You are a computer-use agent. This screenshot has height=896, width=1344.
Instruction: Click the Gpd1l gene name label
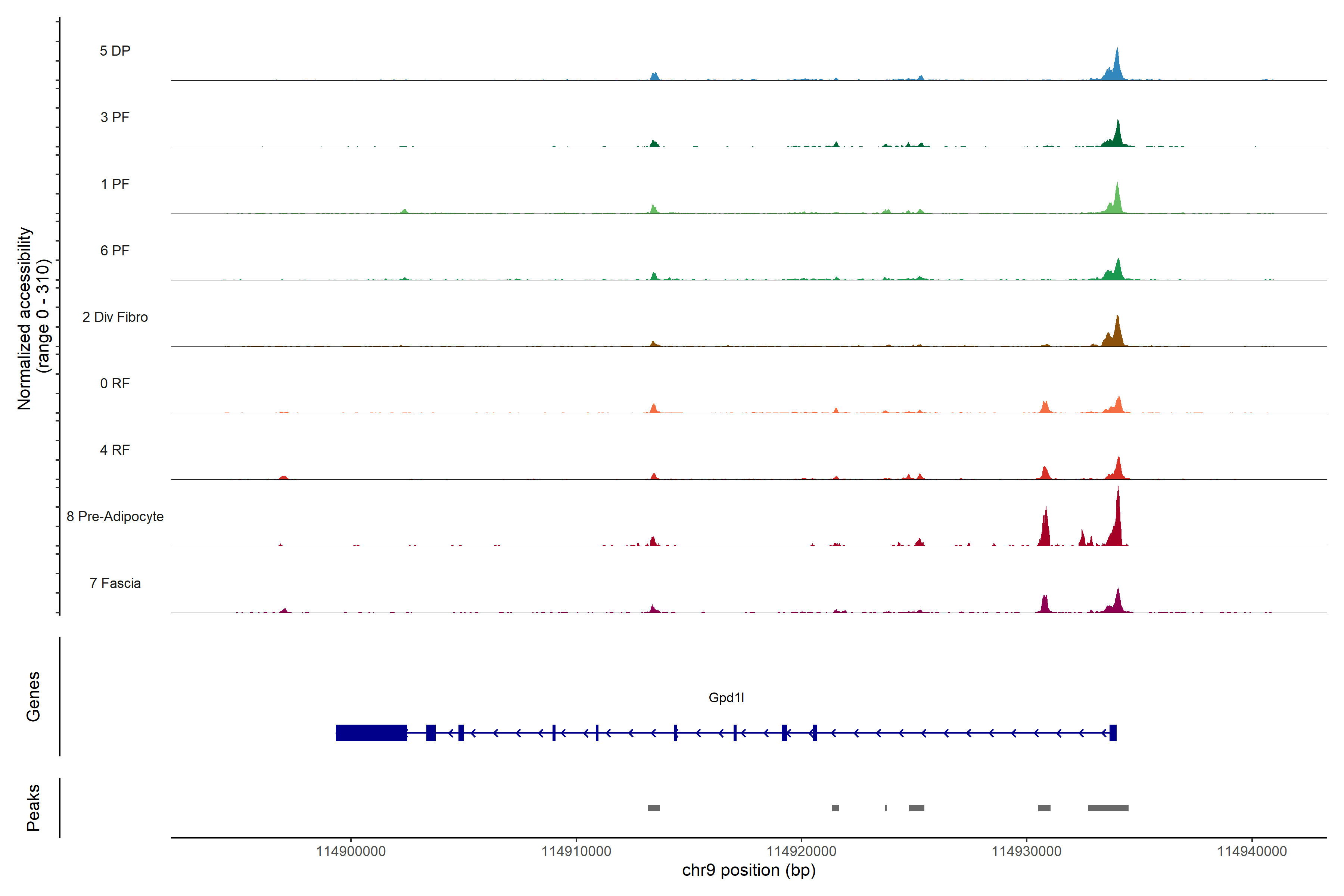pos(726,698)
